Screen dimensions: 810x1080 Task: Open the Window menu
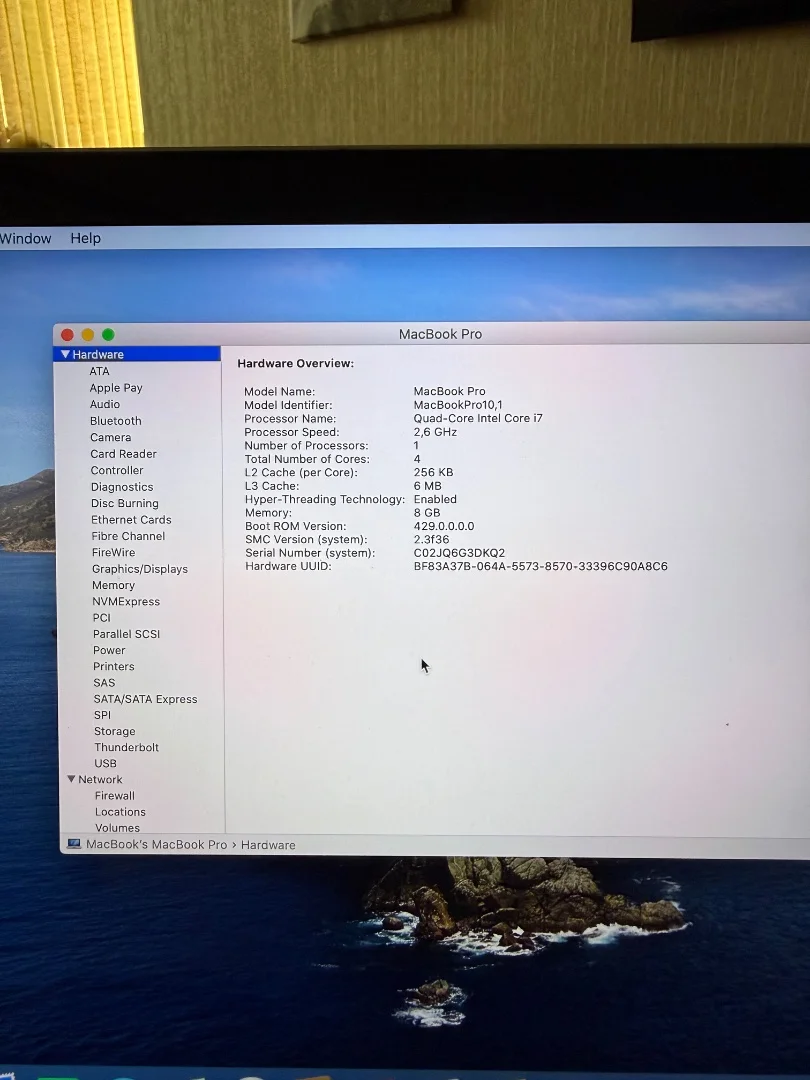point(25,238)
